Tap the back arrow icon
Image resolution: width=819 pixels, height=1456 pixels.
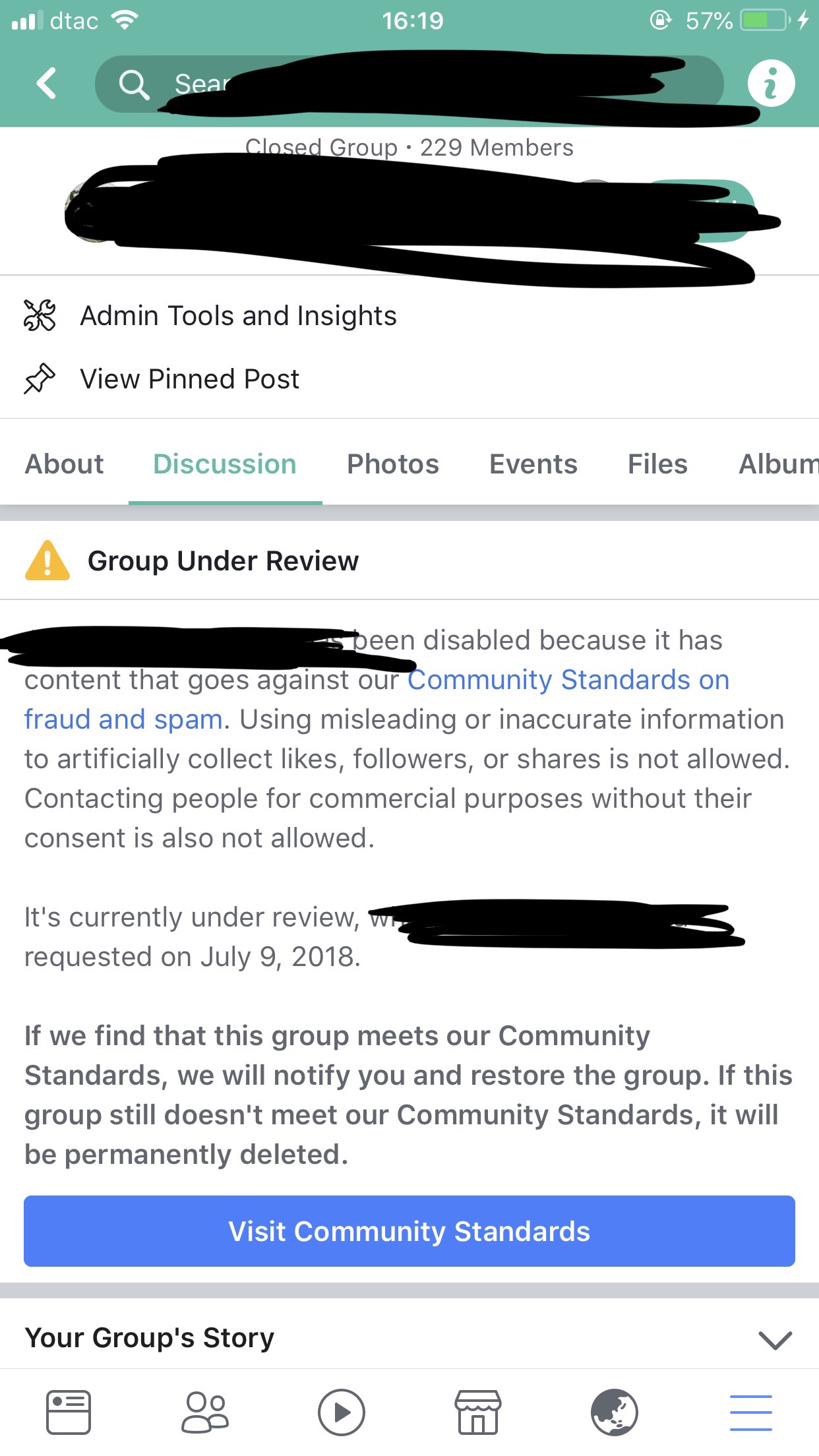click(46, 84)
